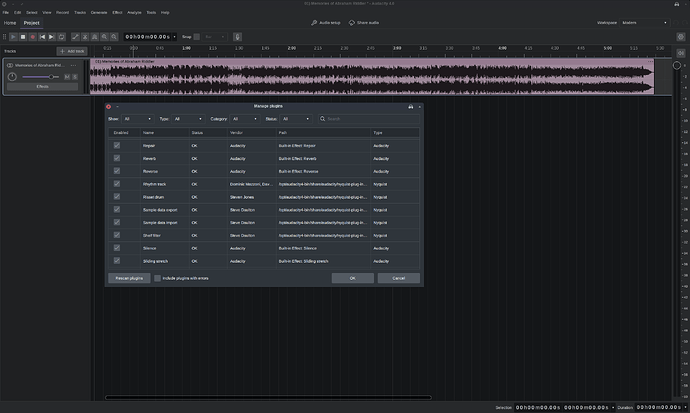Click the Stop transport button

click(x=23, y=37)
